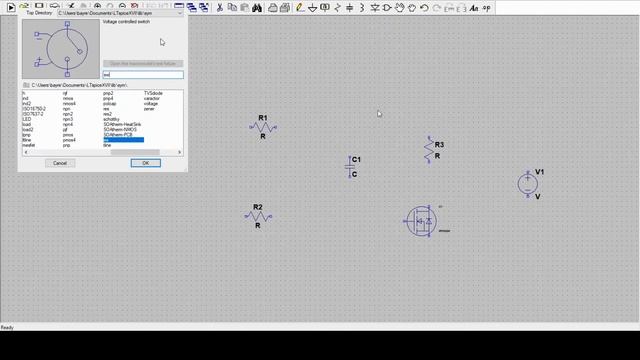
Task: Click the greyed-out macromodel test fixture button
Action: [143, 64]
